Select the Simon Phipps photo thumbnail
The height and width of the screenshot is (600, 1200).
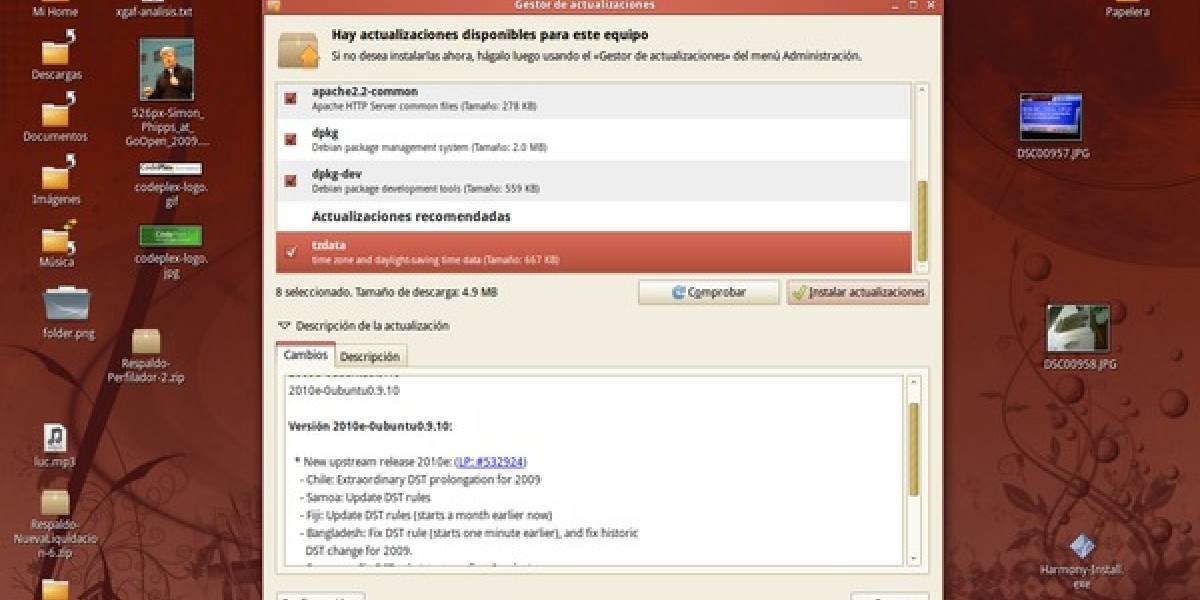[167, 69]
